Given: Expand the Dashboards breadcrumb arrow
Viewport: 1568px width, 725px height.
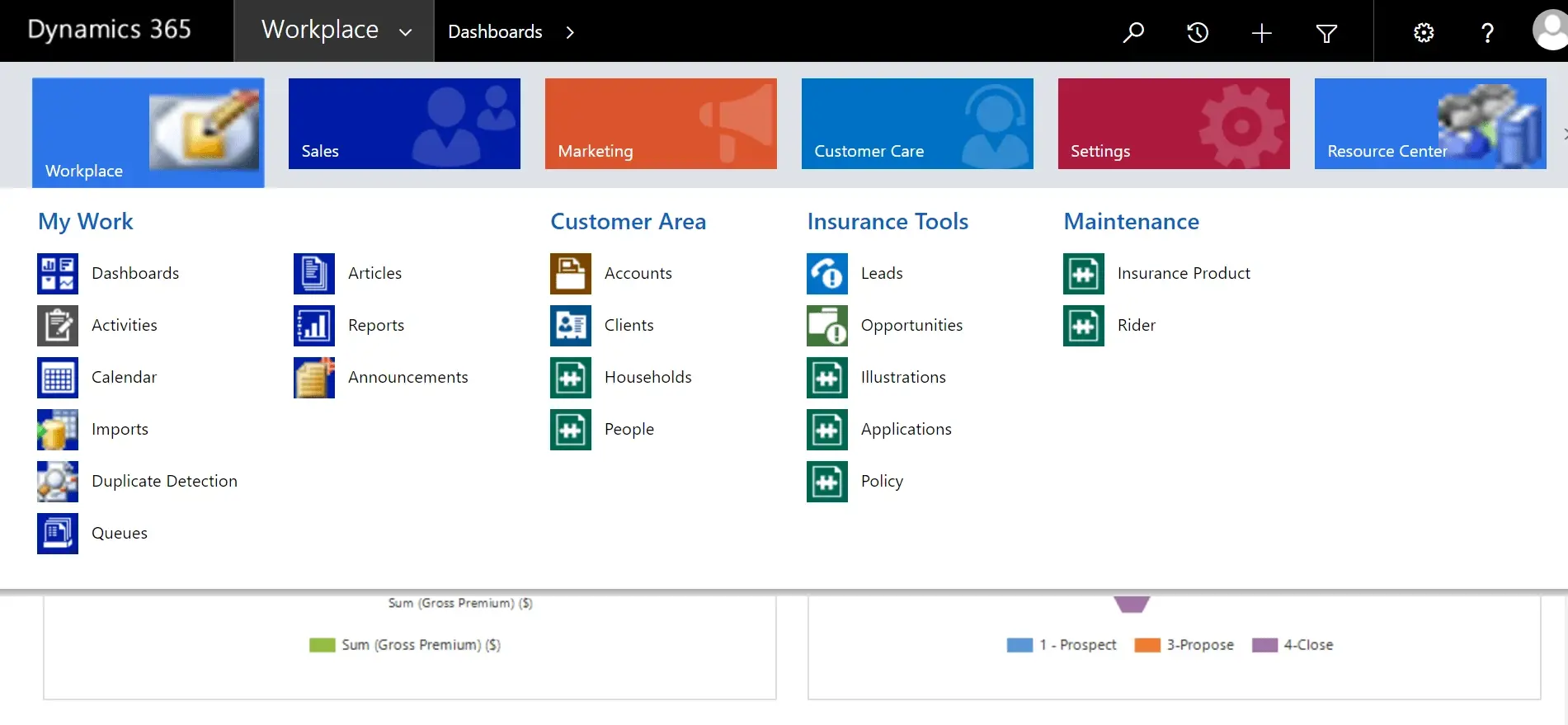Looking at the screenshot, I should (569, 32).
